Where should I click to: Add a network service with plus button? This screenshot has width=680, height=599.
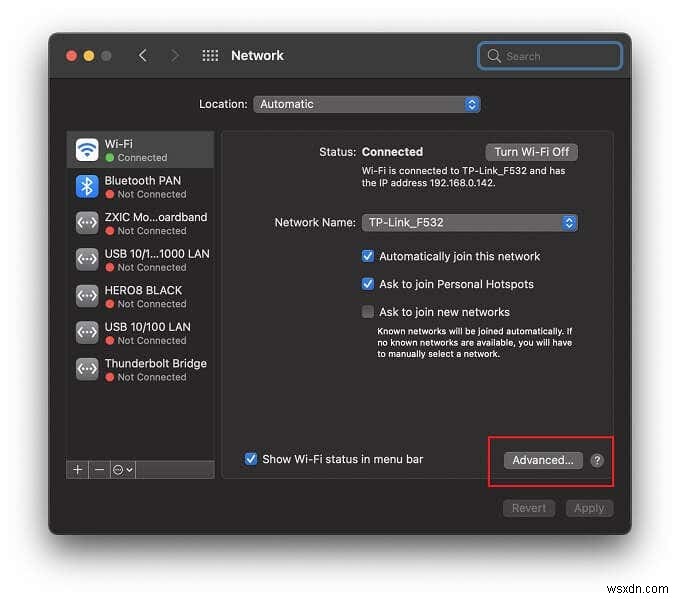(x=78, y=470)
